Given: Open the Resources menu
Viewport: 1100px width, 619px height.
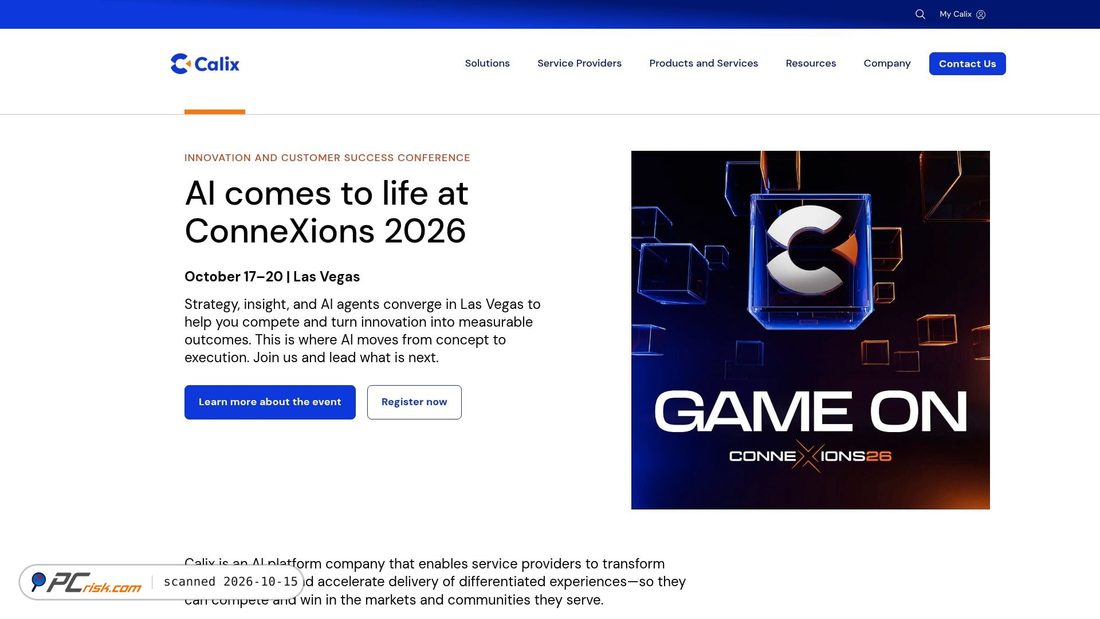Looking at the screenshot, I should tap(811, 63).
